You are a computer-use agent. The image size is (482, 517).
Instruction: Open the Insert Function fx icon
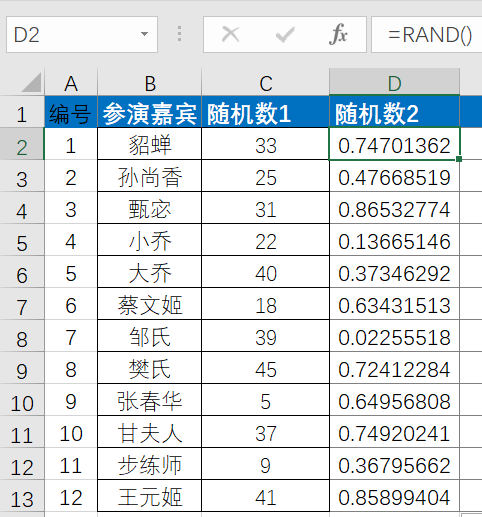coord(338,34)
